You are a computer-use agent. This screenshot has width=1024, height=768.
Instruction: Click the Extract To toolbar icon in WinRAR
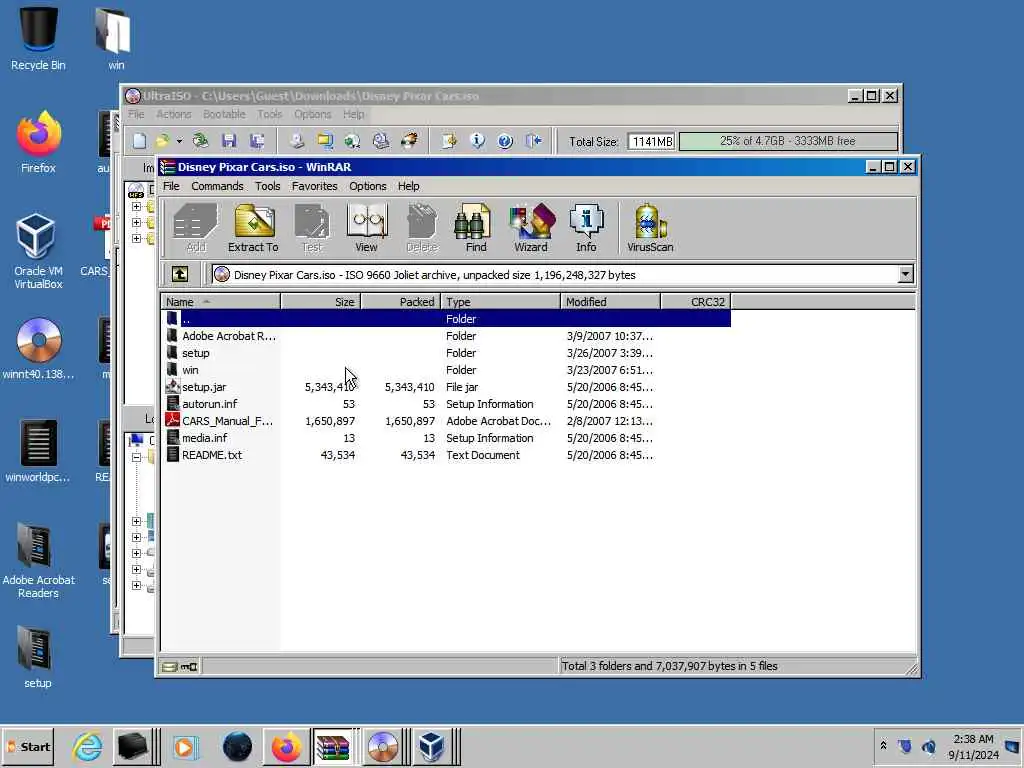click(x=253, y=228)
